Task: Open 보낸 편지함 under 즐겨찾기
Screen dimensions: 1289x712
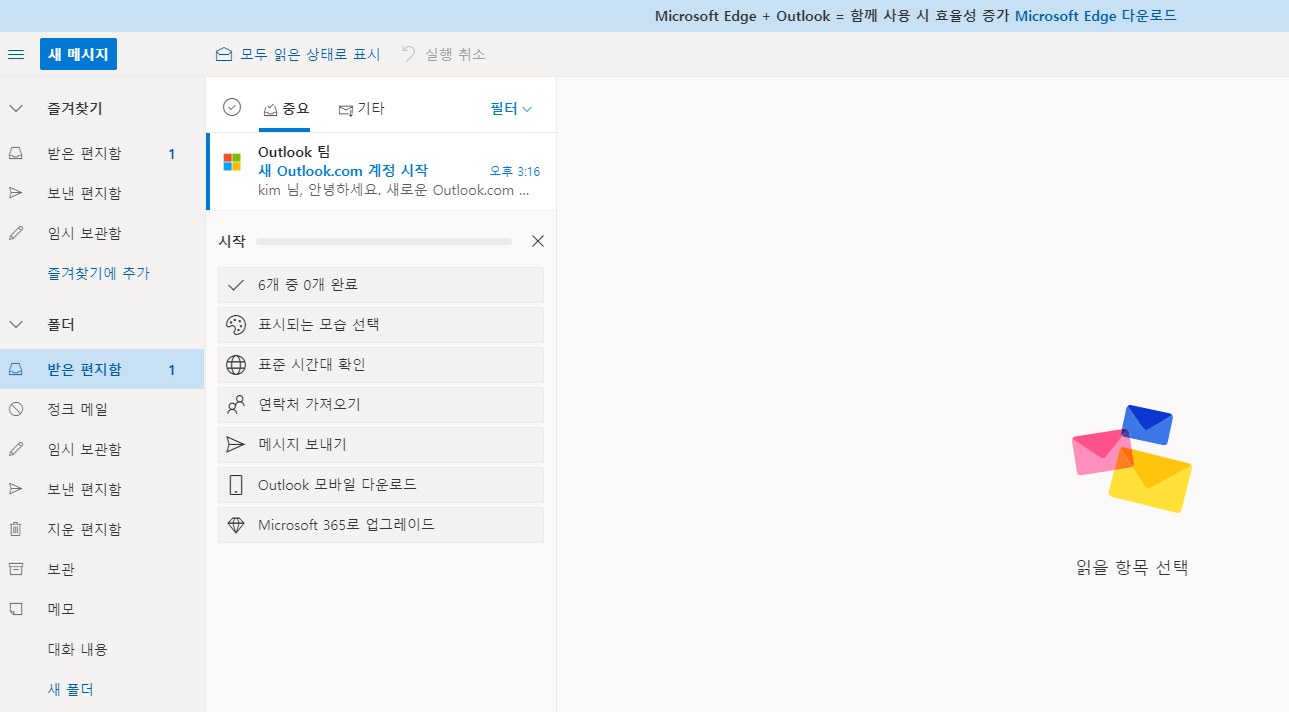Action: [x=102, y=193]
